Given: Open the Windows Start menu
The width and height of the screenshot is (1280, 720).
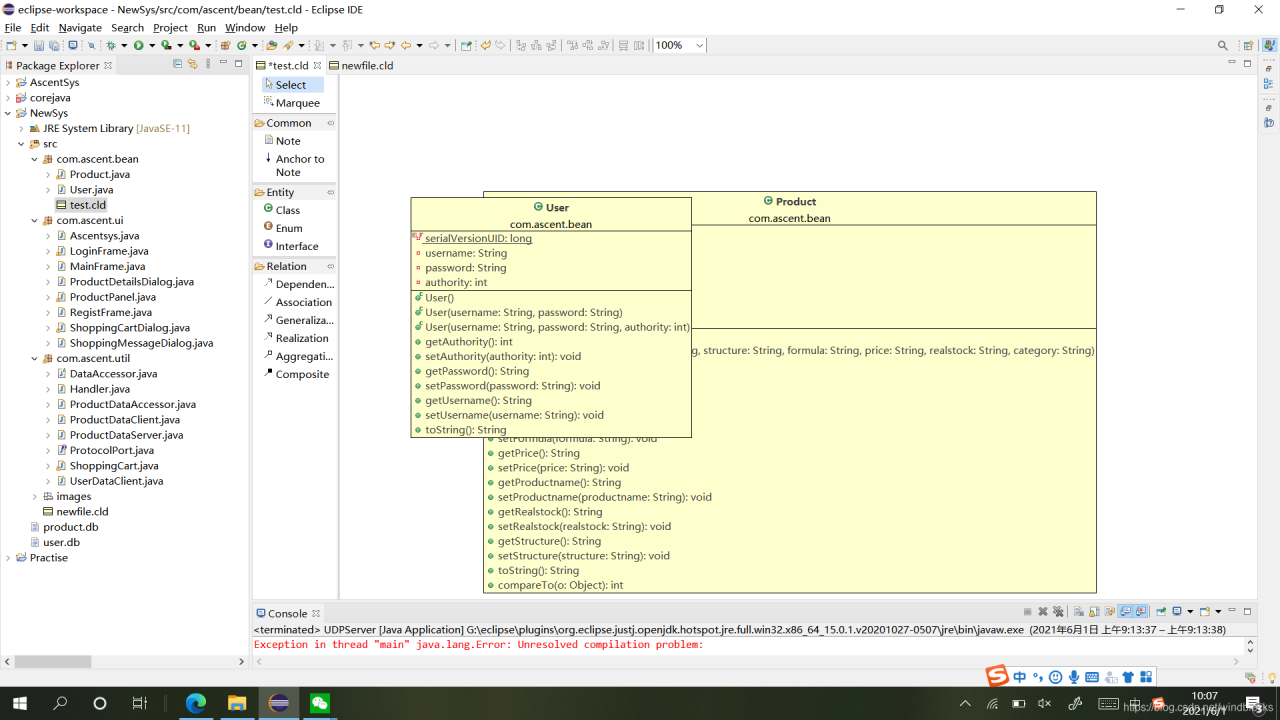Looking at the screenshot, I should pyautogui.click(x=19, y=703).
